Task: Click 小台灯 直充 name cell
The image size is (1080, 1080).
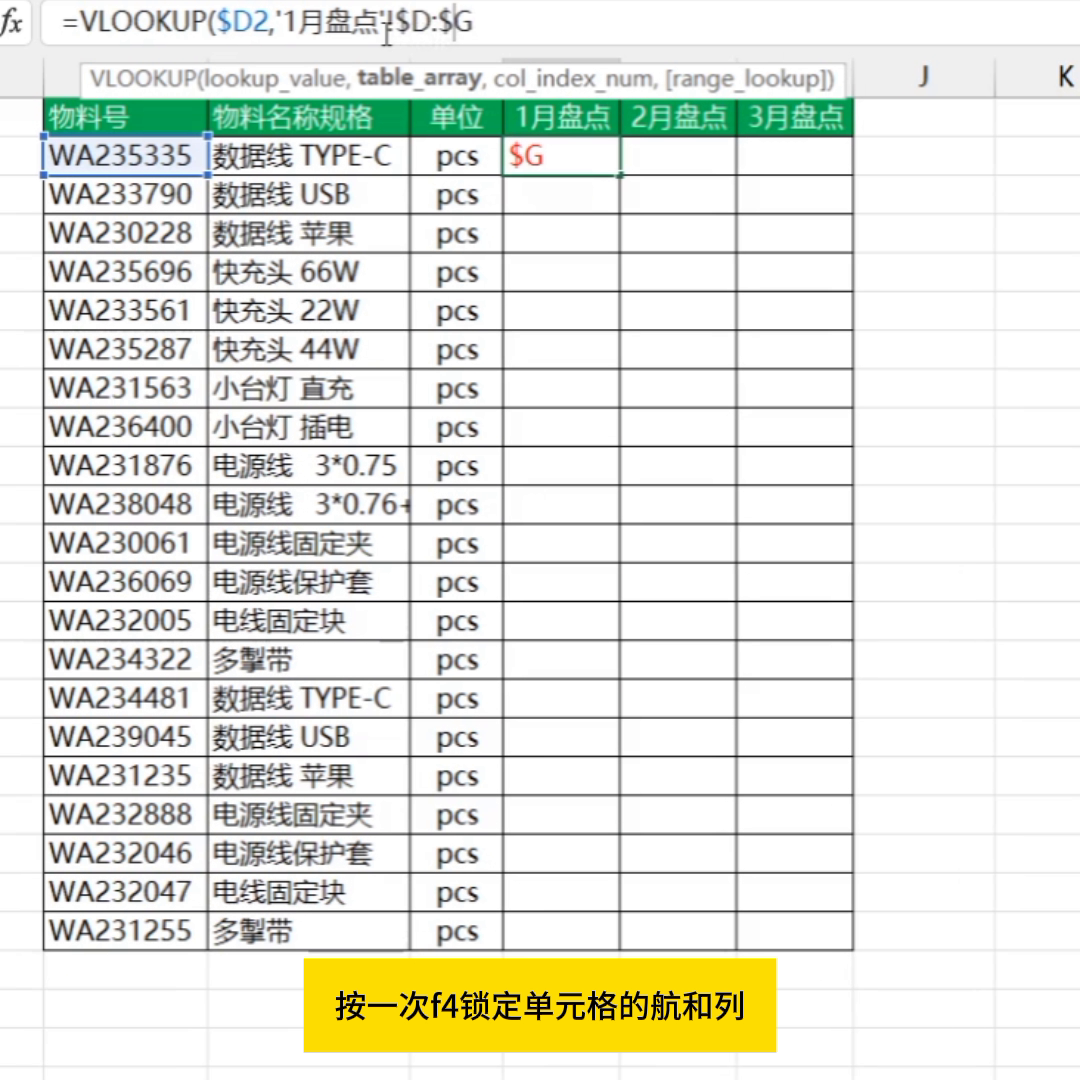Action: 309,388
